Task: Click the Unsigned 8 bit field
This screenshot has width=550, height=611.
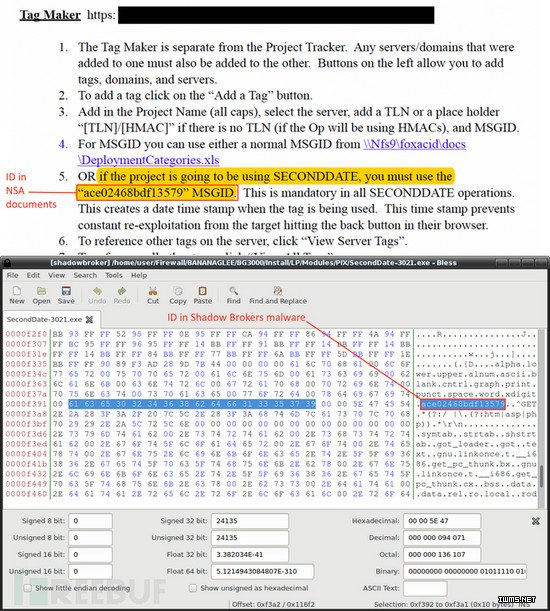Action: [90, 538]
